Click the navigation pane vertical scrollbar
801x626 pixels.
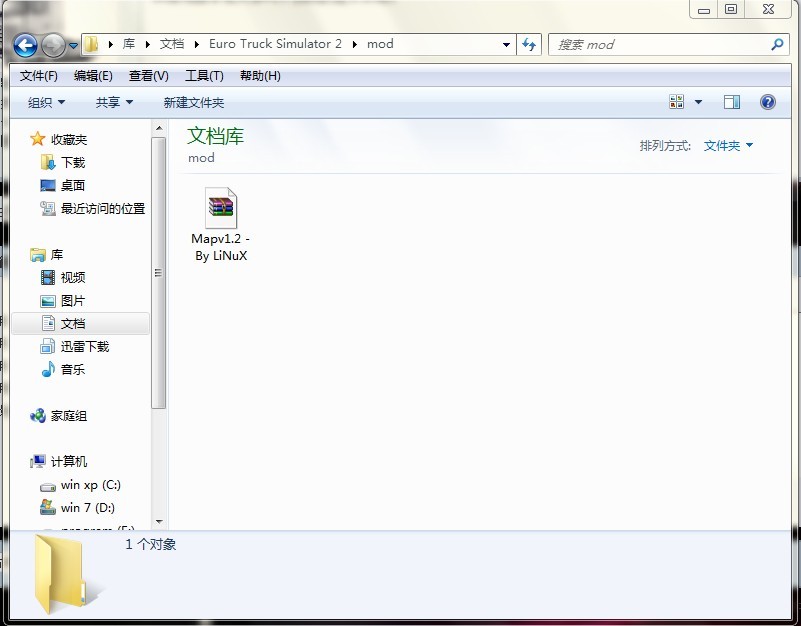point(158,272)
